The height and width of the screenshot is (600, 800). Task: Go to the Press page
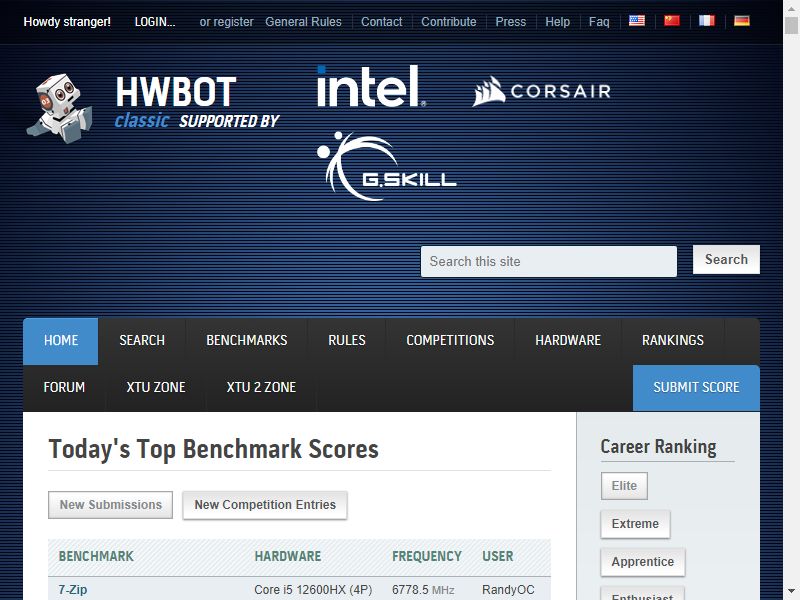(510, 22)
